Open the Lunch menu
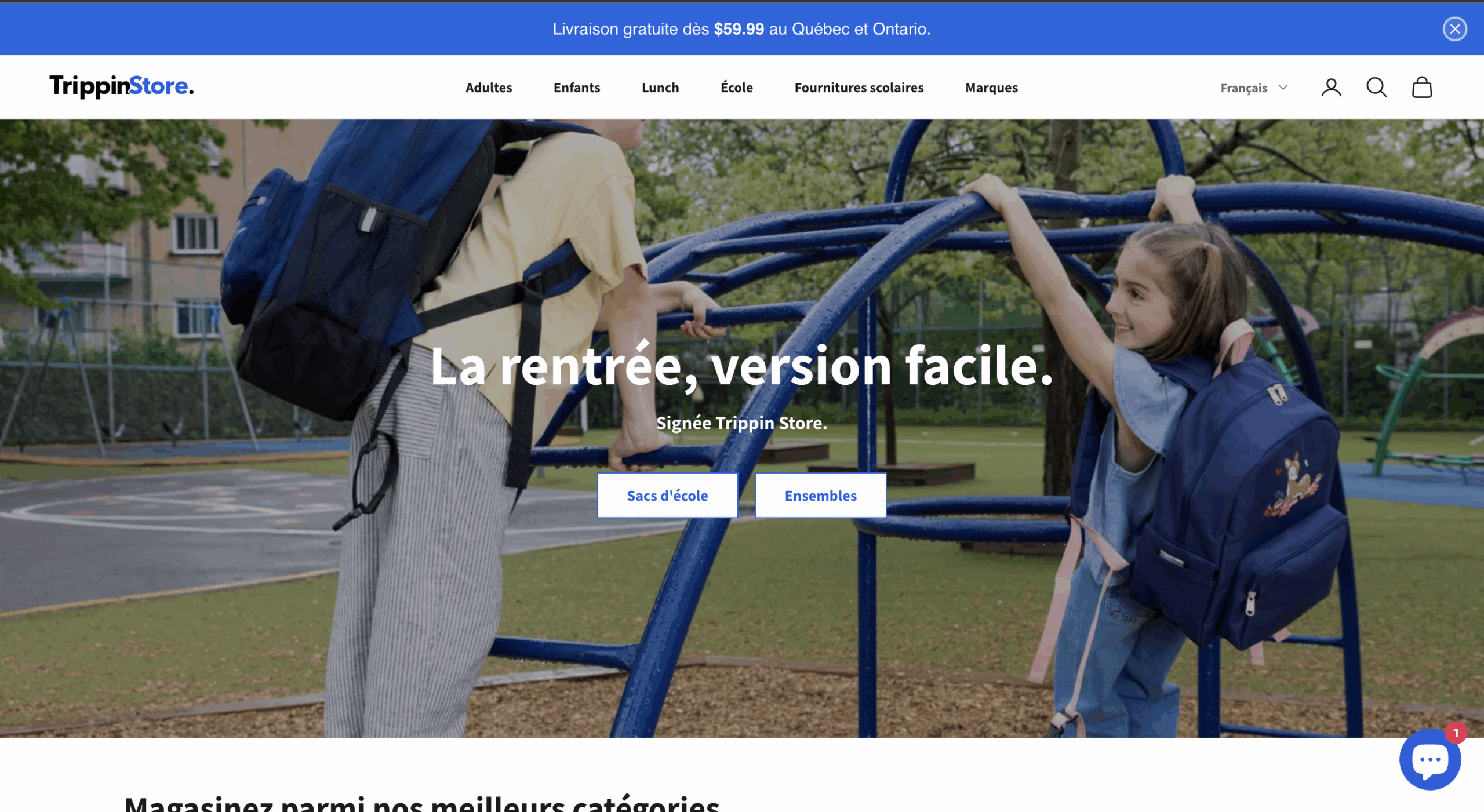Image resolution: width=1484 pixels, height=812 pixels. coord(660,88)
